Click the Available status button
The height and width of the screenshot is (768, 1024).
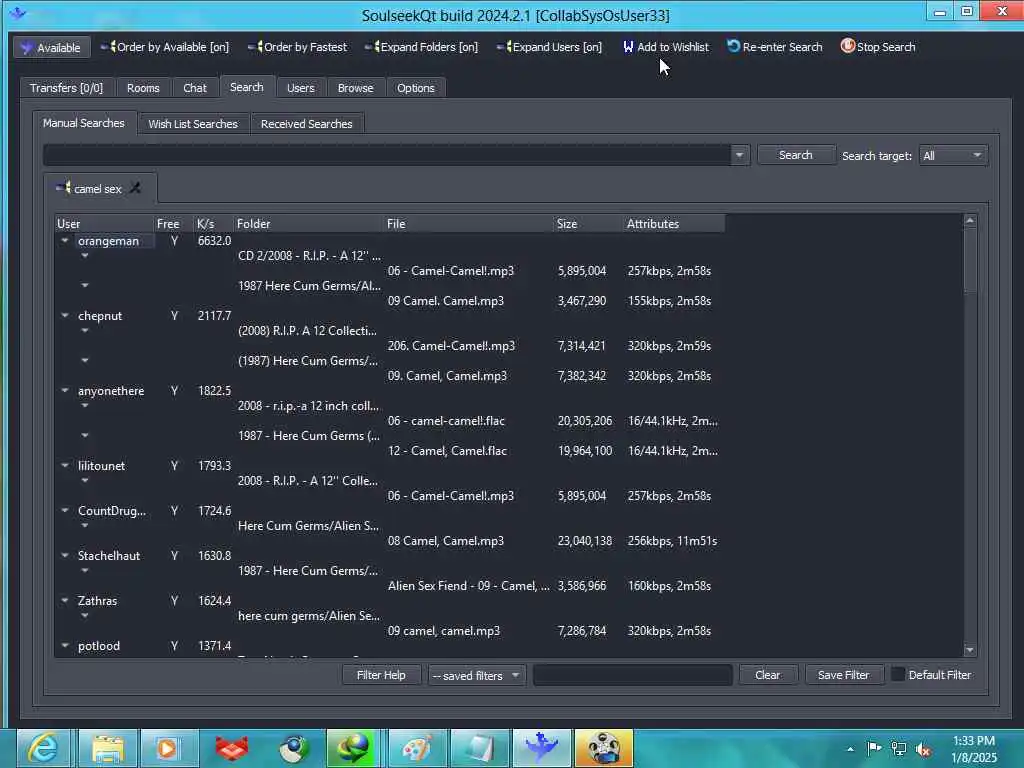pos(51,48)
